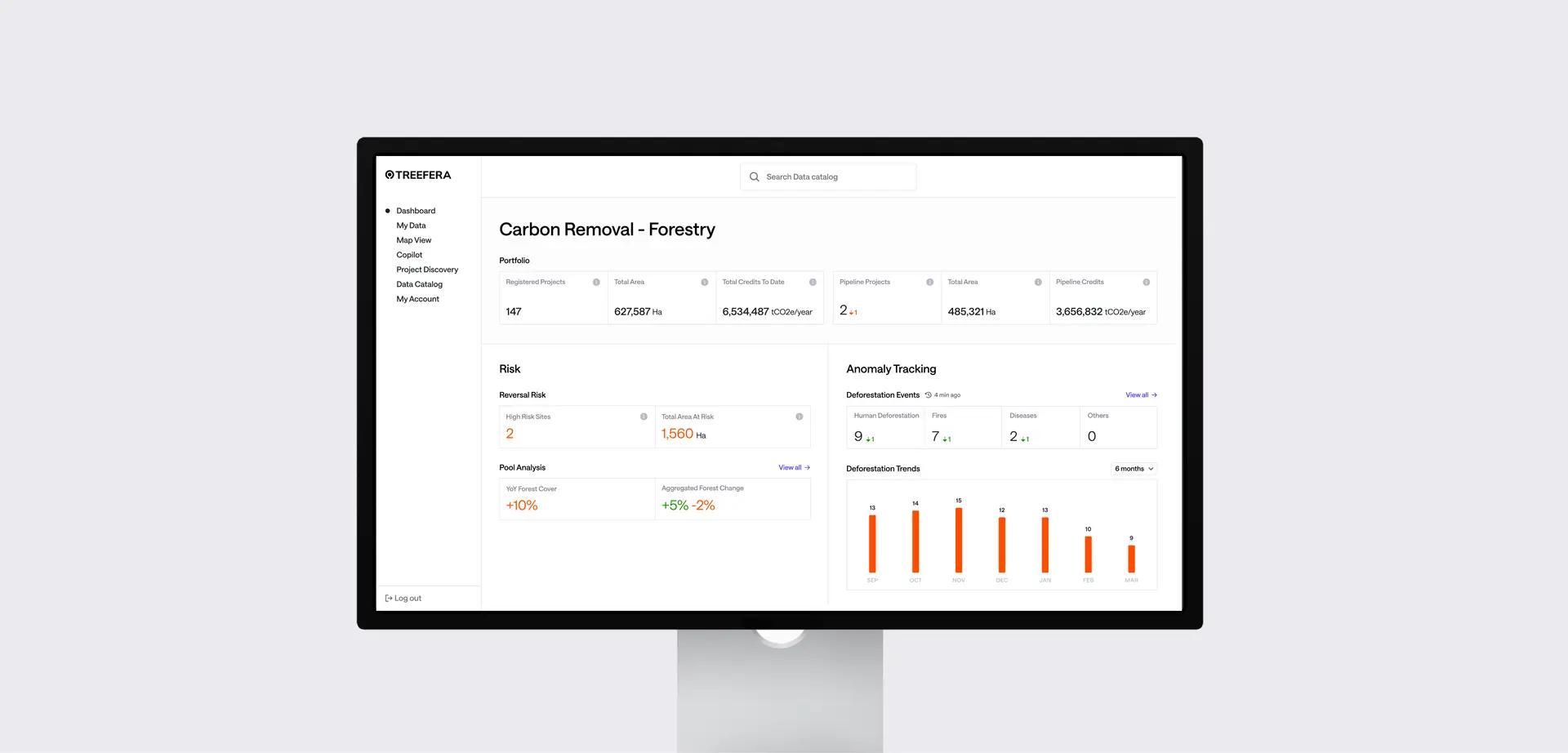
Task: Click the Carbon Removal - Forestry heading
Action: pos(607,229)
